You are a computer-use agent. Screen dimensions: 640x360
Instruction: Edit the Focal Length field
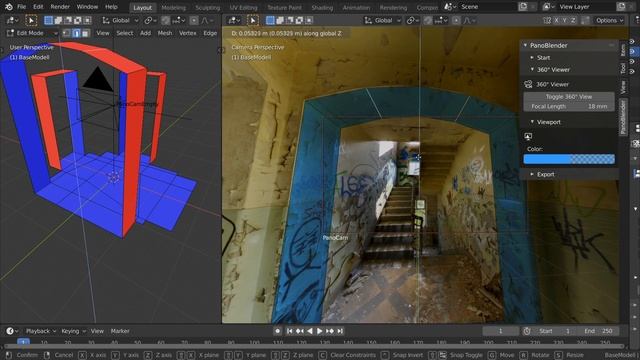(x=569, y=106)
